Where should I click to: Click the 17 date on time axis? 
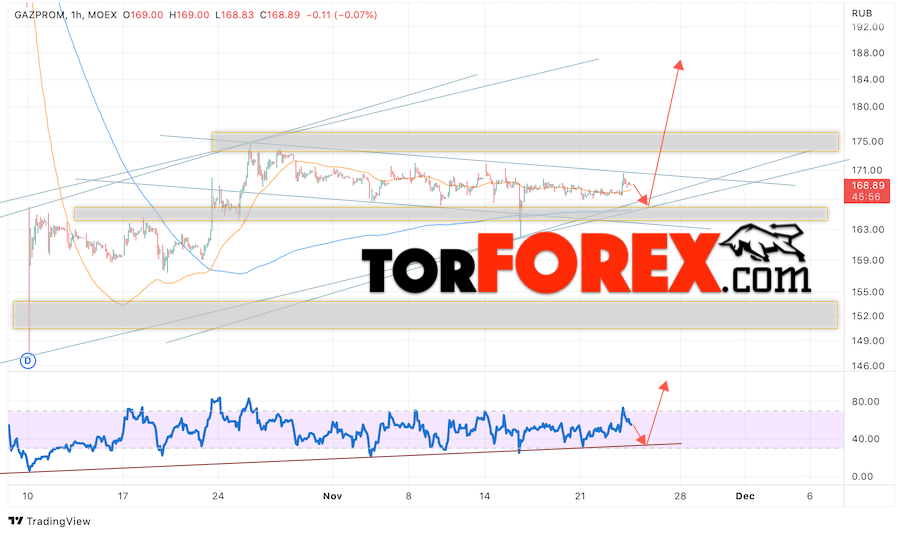pos(123,496)
